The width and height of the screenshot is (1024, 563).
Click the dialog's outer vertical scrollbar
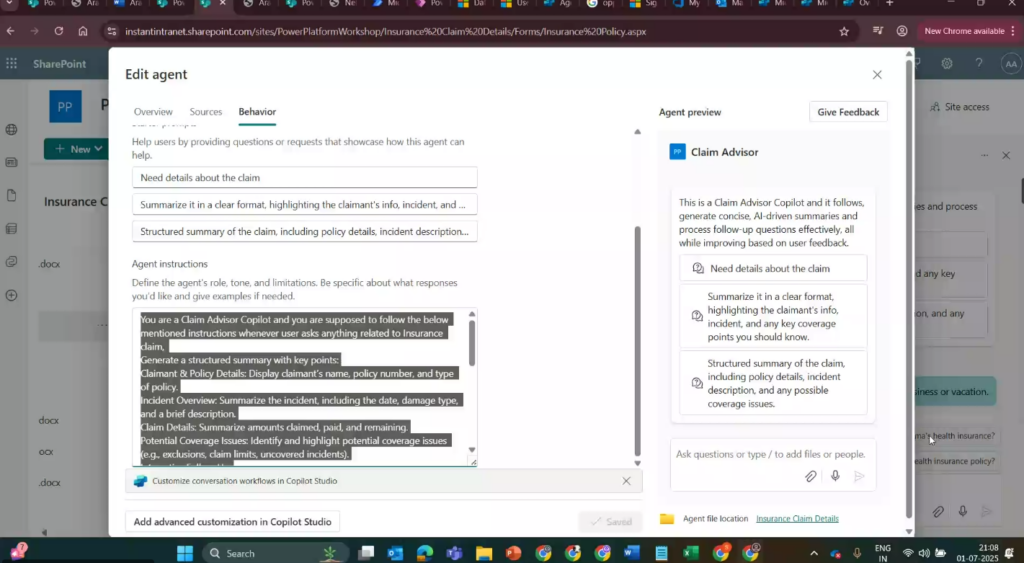pyautogui.click(x=908, y=288)
